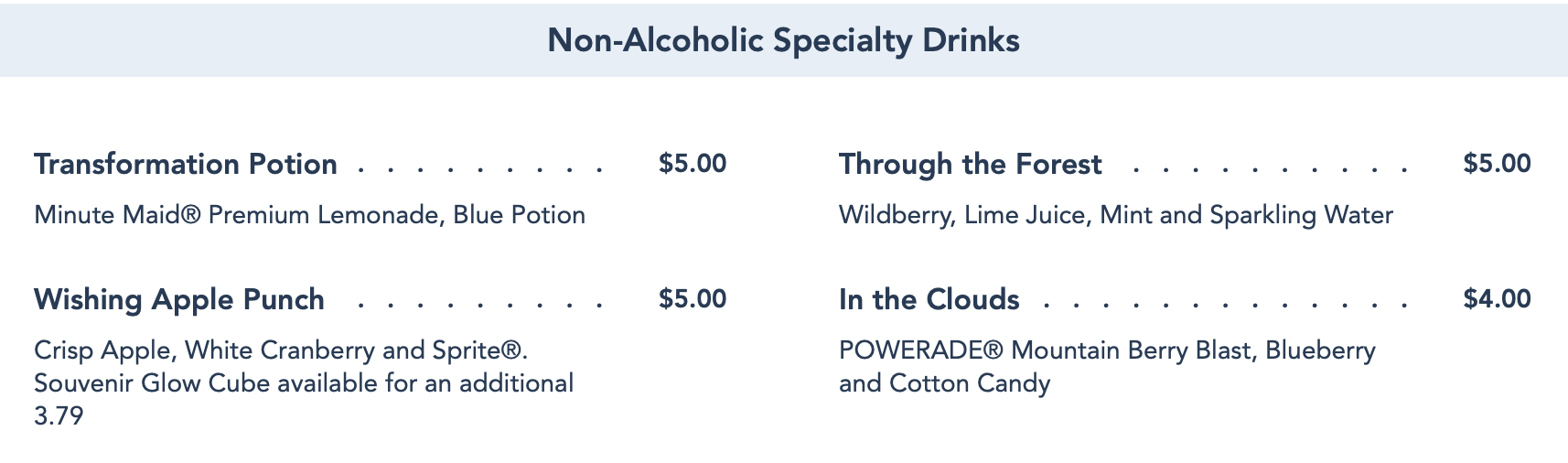Viewport: 1568px width, 463px height.
Task: Open the In the Clouds drink
Action: pos(929,300)
